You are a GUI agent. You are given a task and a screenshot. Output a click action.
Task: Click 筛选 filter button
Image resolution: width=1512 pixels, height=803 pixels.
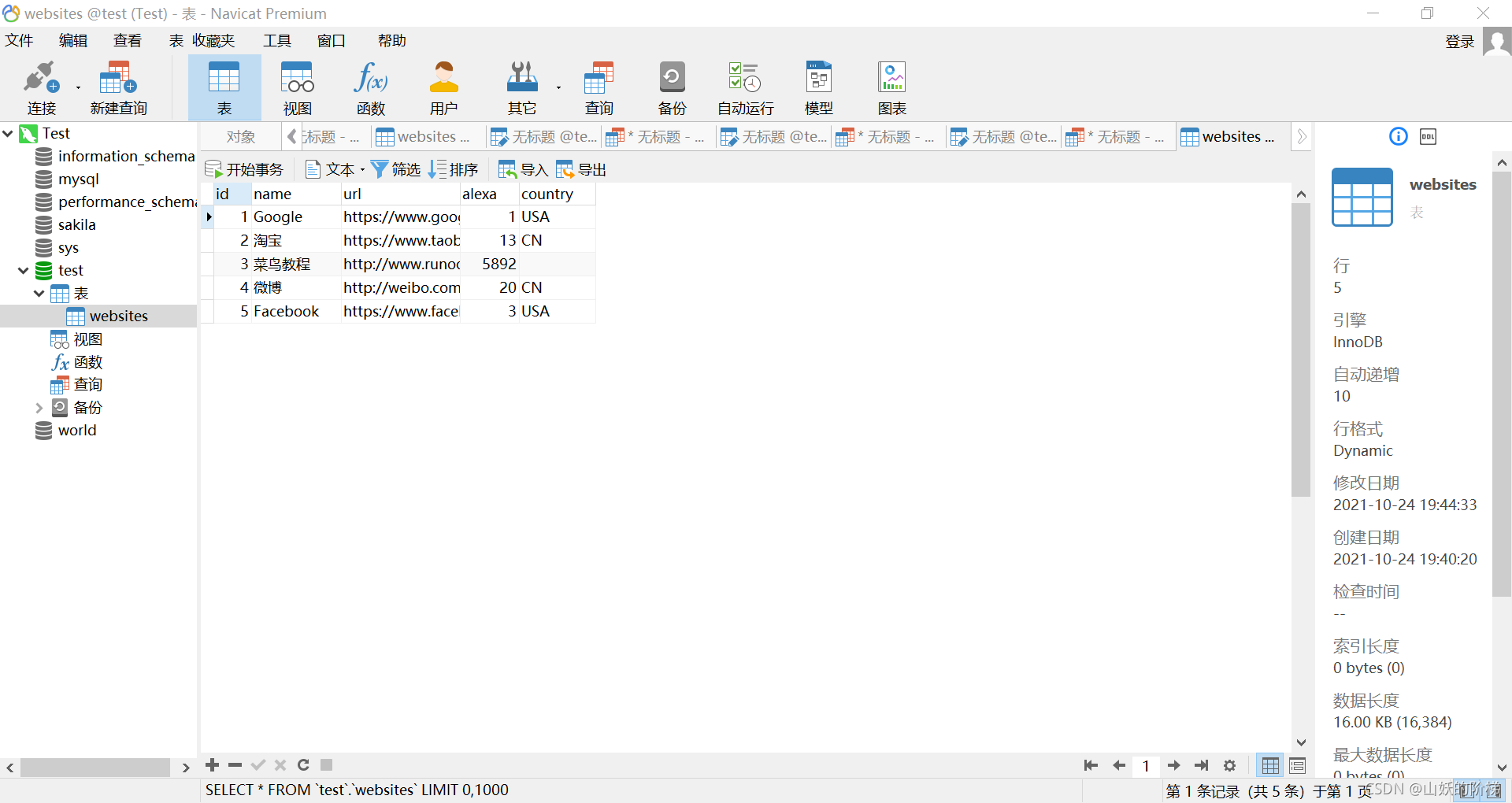click(396, 169)
